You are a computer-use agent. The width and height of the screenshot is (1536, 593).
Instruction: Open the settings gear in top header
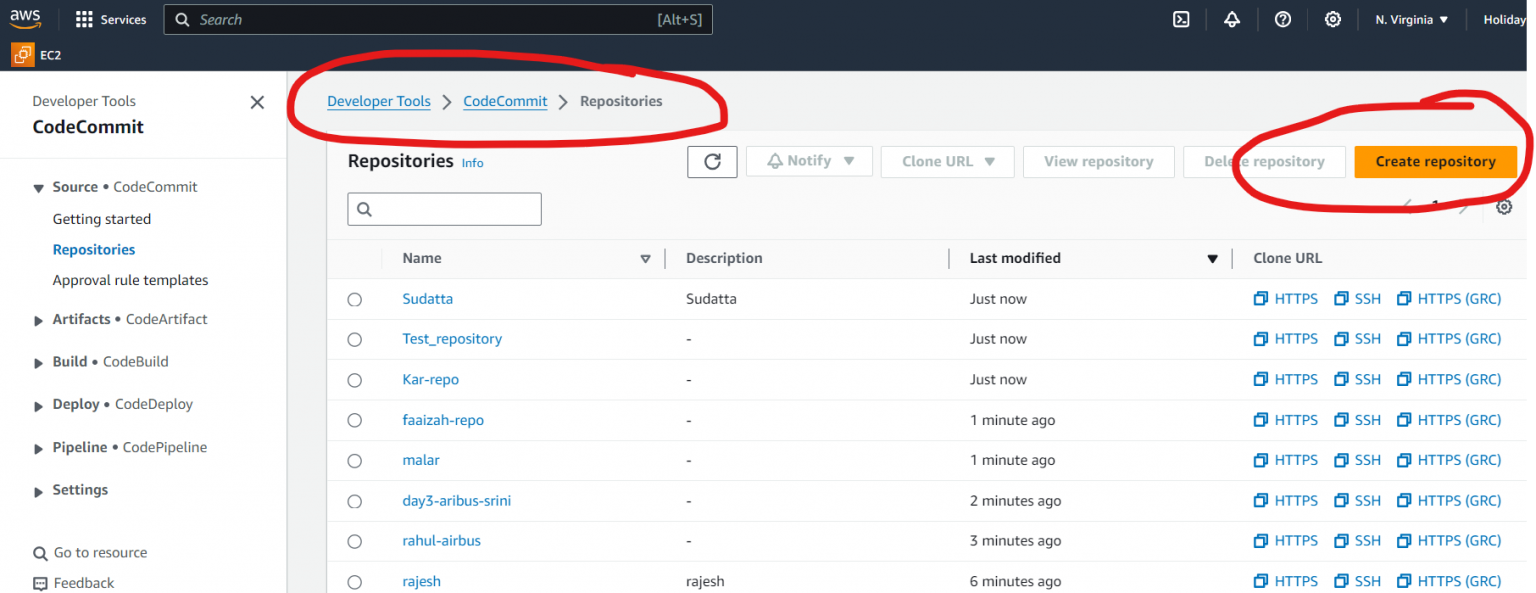pyautogui.click(x=1333, y=19)
